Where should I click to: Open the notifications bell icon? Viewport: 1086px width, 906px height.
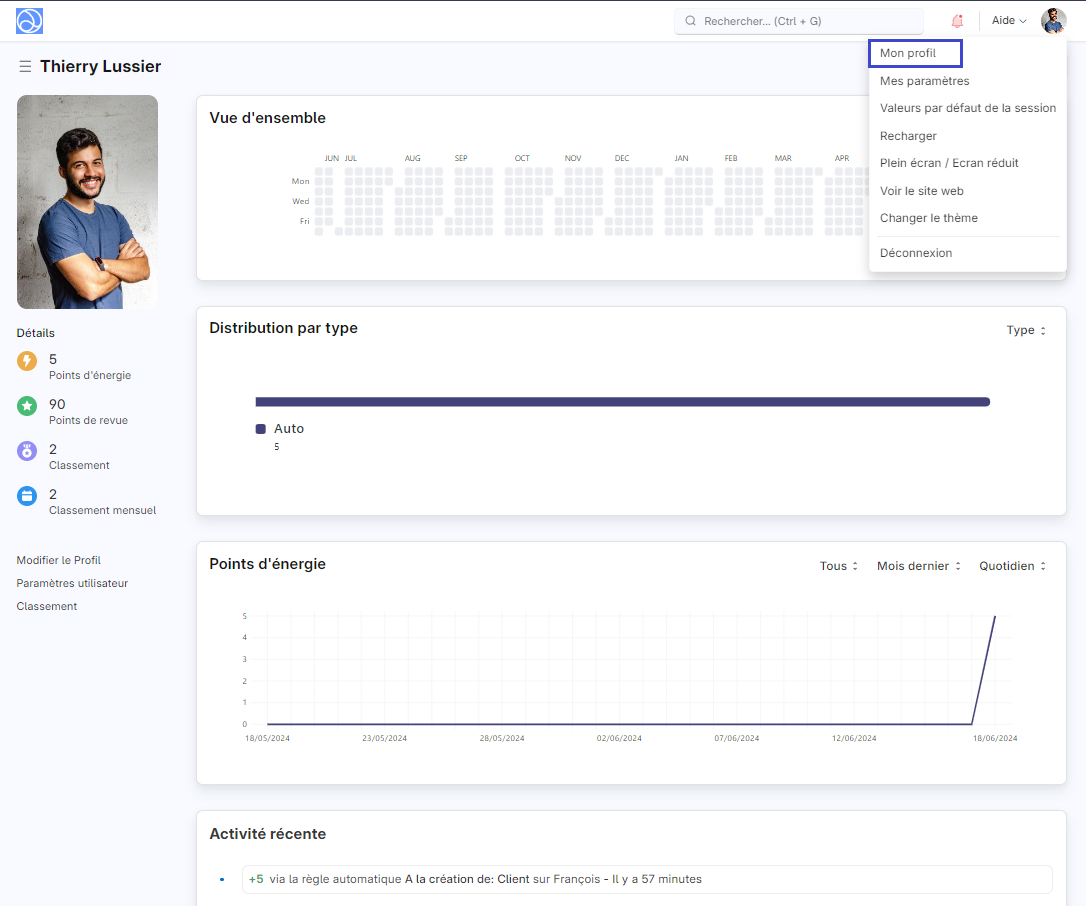point(957,21)
